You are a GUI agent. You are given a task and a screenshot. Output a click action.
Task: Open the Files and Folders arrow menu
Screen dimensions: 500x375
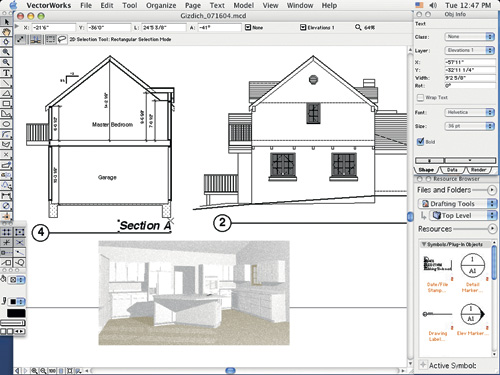pyautogui.click(x=492, y=190)
